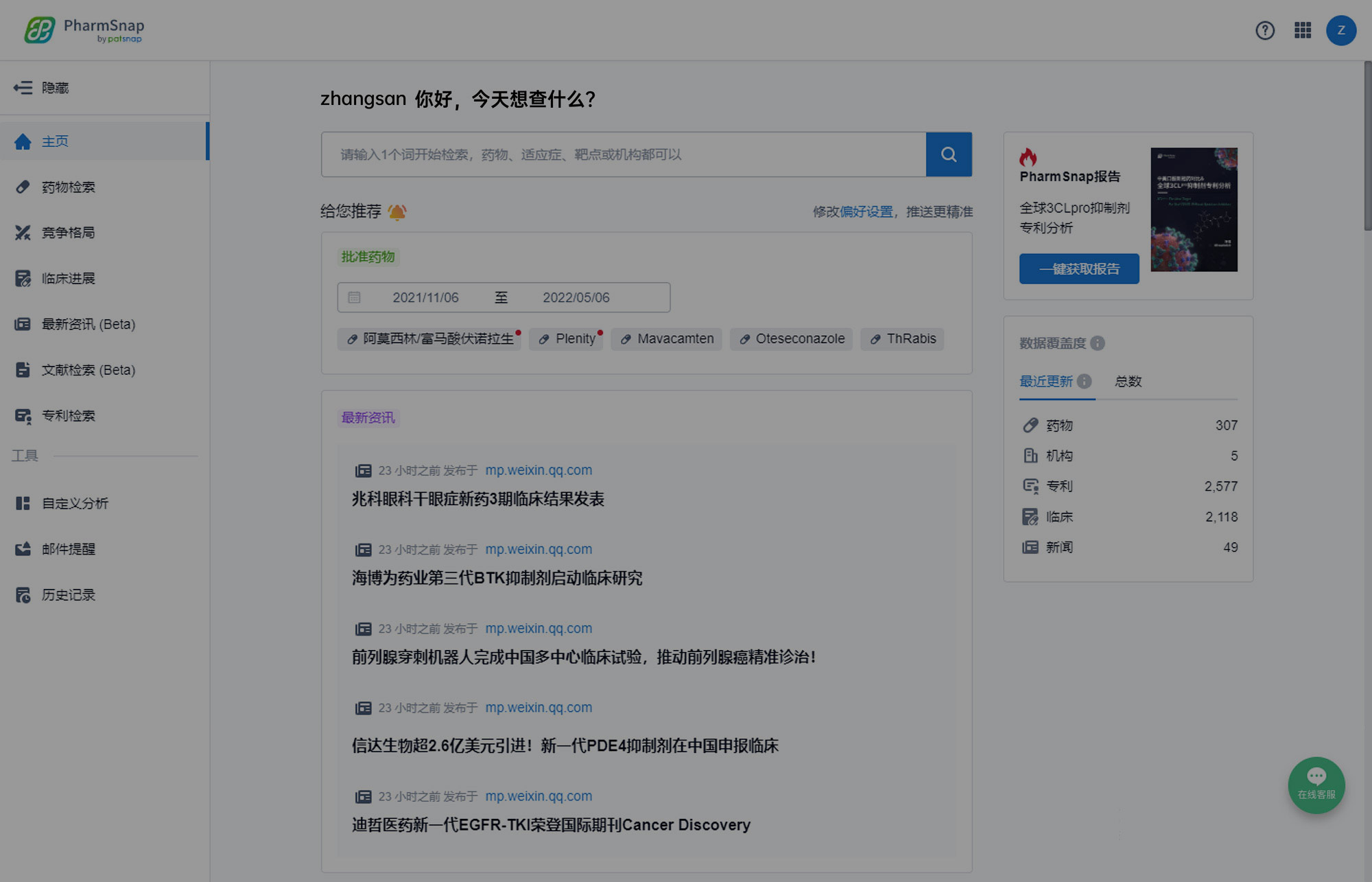Click the info icon beside 最近更新
This screenshot has height=882, width=1372.
click(1084, 382)
